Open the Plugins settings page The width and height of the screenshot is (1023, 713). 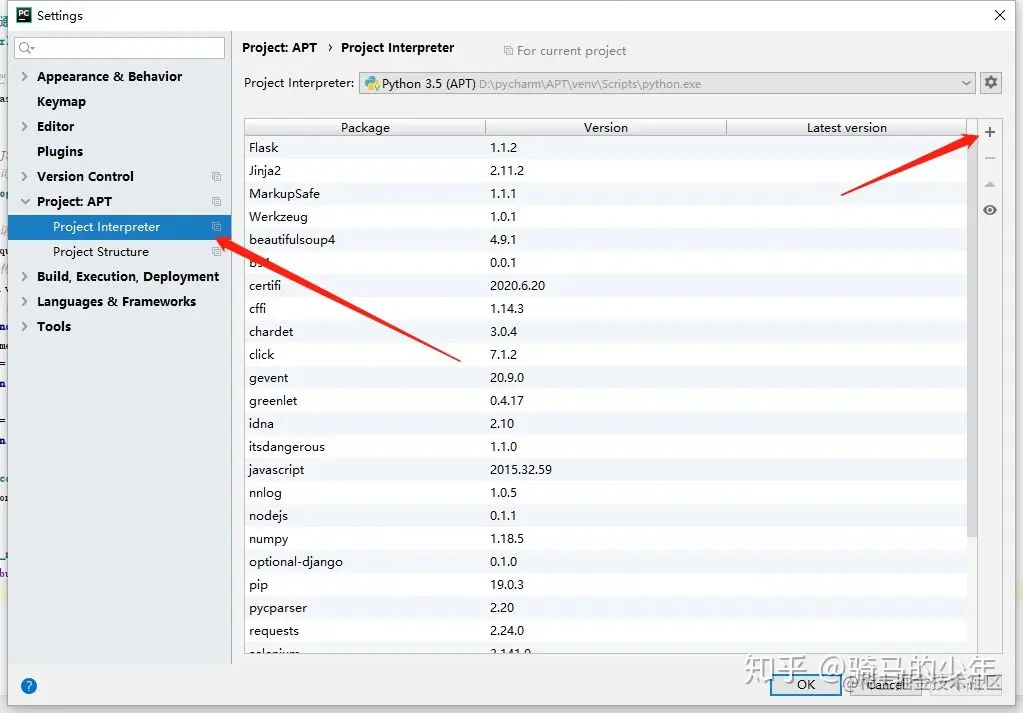tap(60, 151)
